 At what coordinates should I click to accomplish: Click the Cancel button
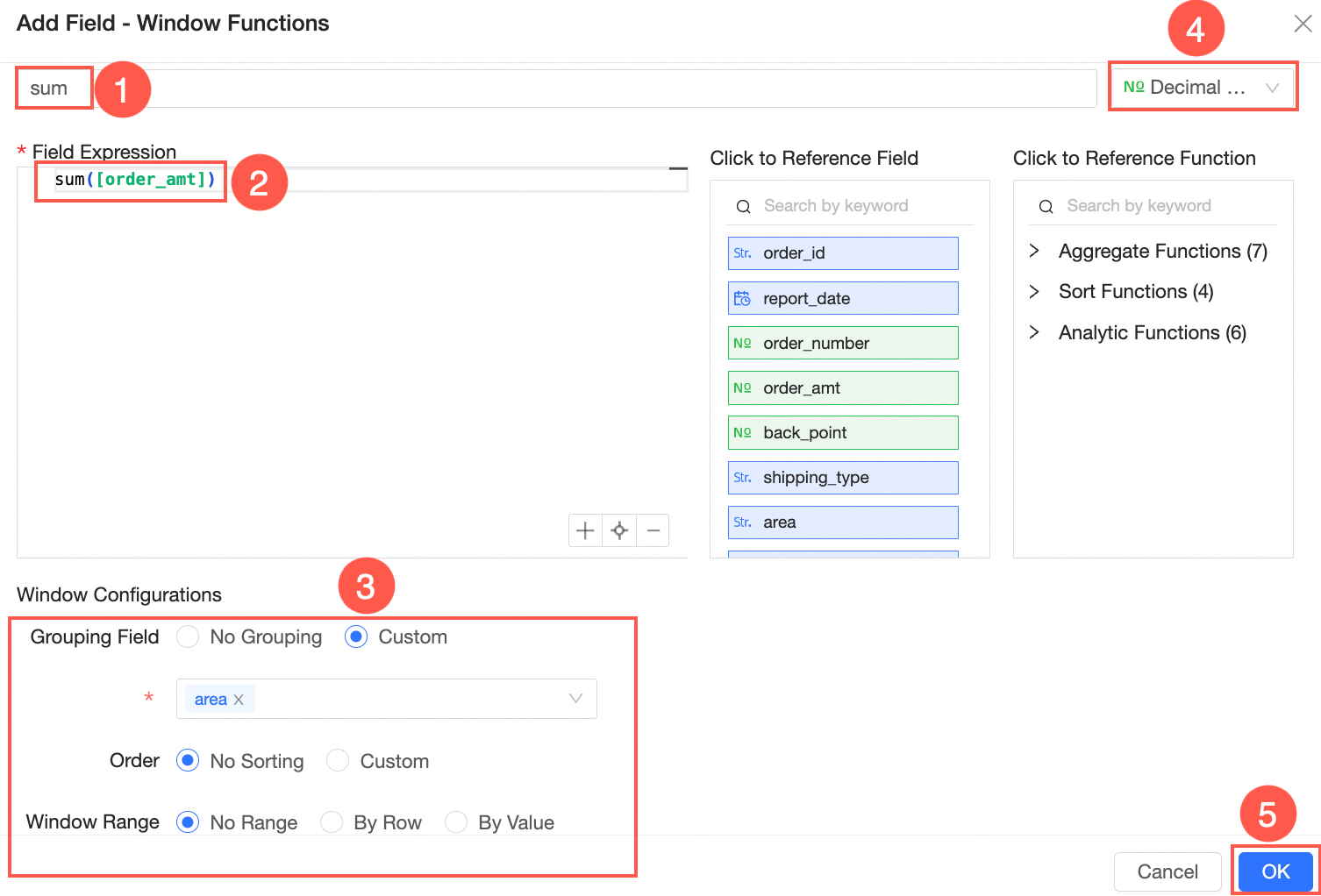(x=1167, y=871)
